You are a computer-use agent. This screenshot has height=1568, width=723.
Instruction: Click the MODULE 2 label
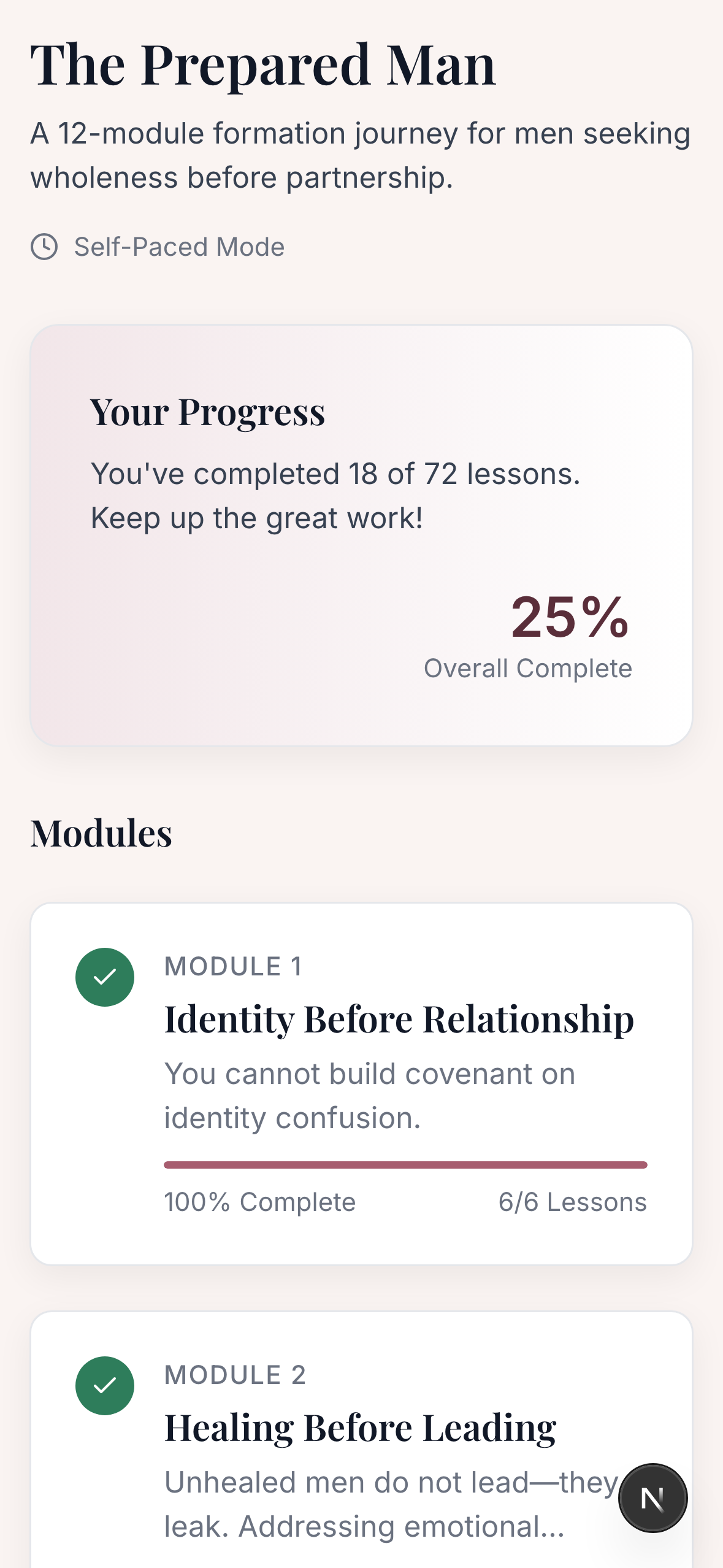(236, 1375)
